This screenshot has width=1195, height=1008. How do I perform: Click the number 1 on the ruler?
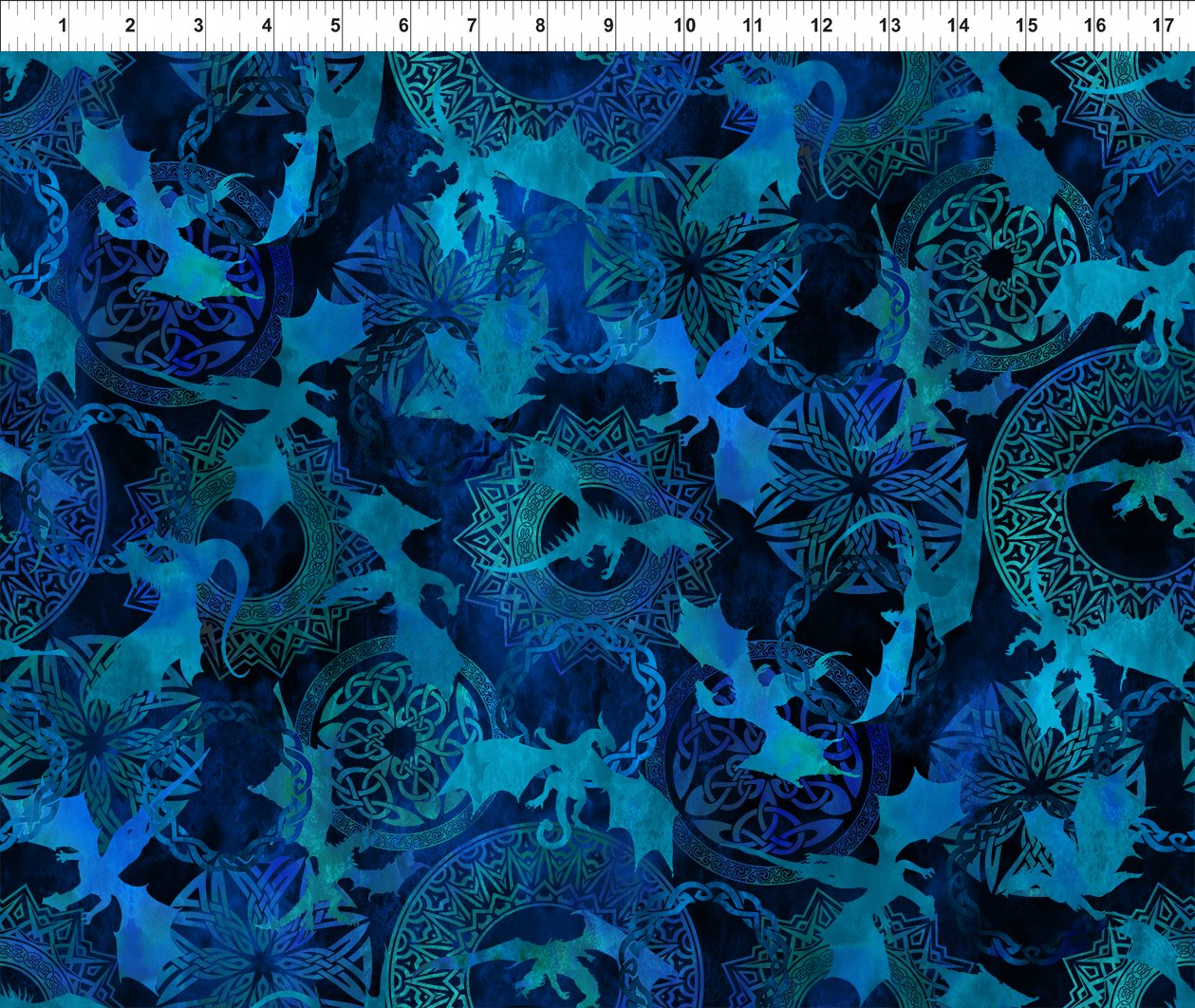coord(63,26)
